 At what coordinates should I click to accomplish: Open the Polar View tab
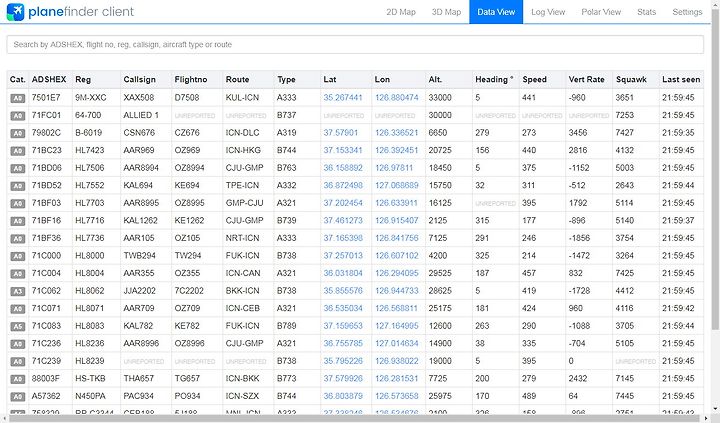tap(601, 12)
